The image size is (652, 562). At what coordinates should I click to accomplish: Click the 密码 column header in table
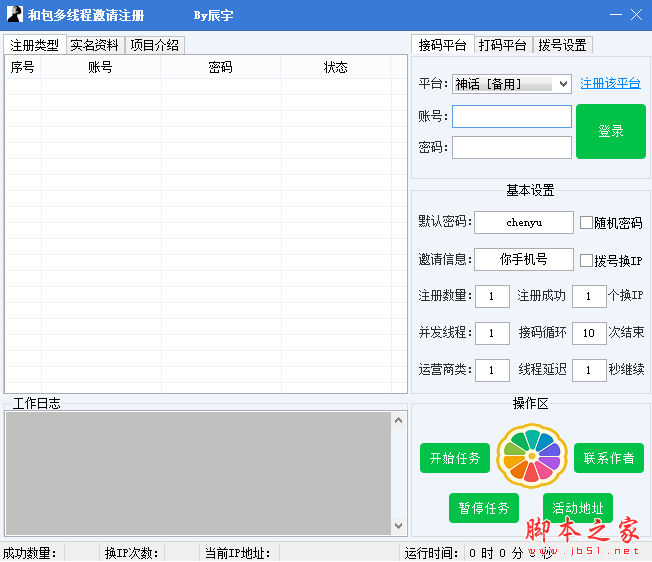221,67
